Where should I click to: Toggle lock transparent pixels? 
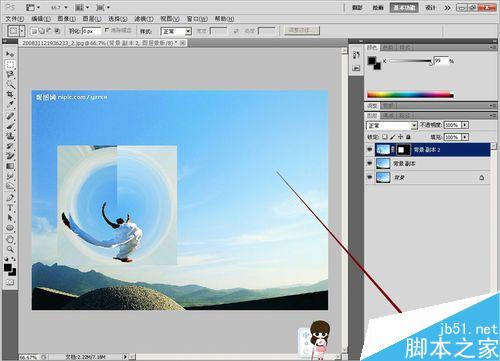pyautogui.click(x=385, y=137)
